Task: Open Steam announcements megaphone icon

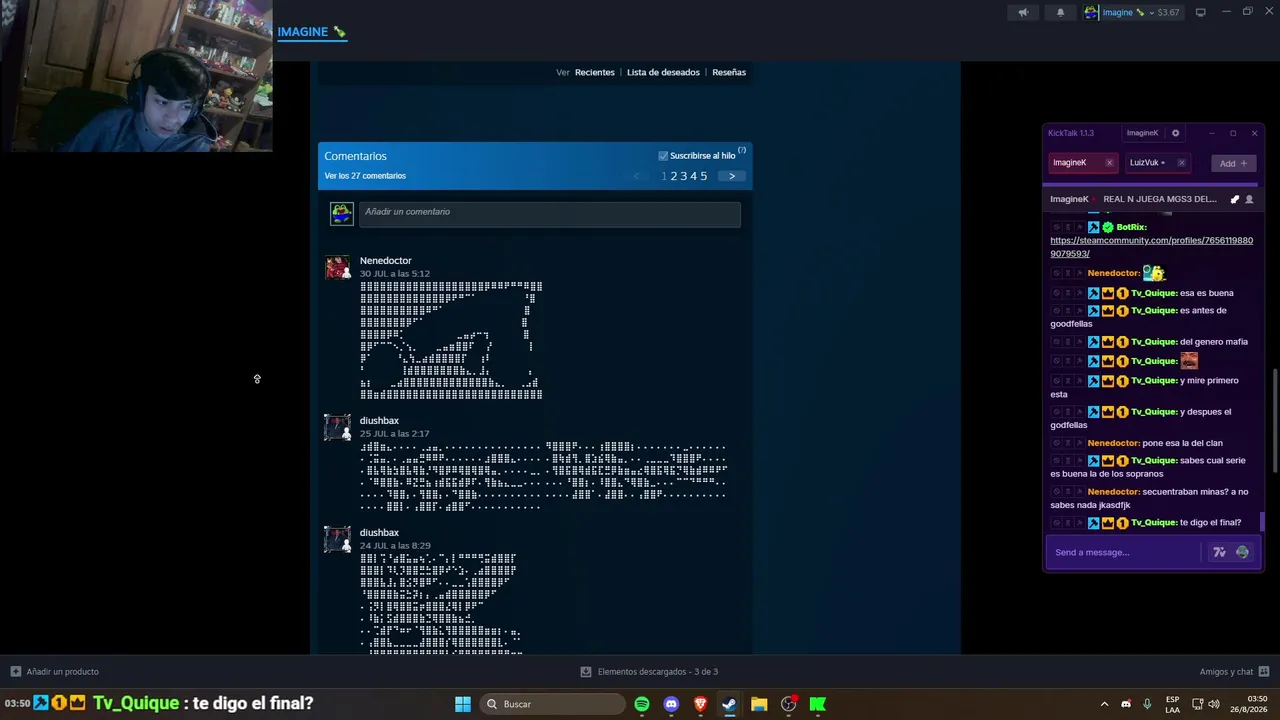Action: (1022, 12)
